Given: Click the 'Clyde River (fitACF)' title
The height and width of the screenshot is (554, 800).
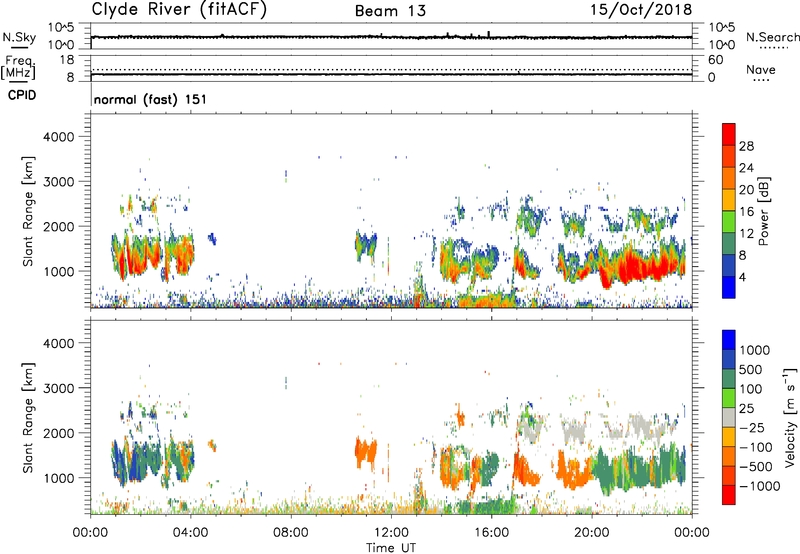Looking at the screenshot, I should 179,9.
